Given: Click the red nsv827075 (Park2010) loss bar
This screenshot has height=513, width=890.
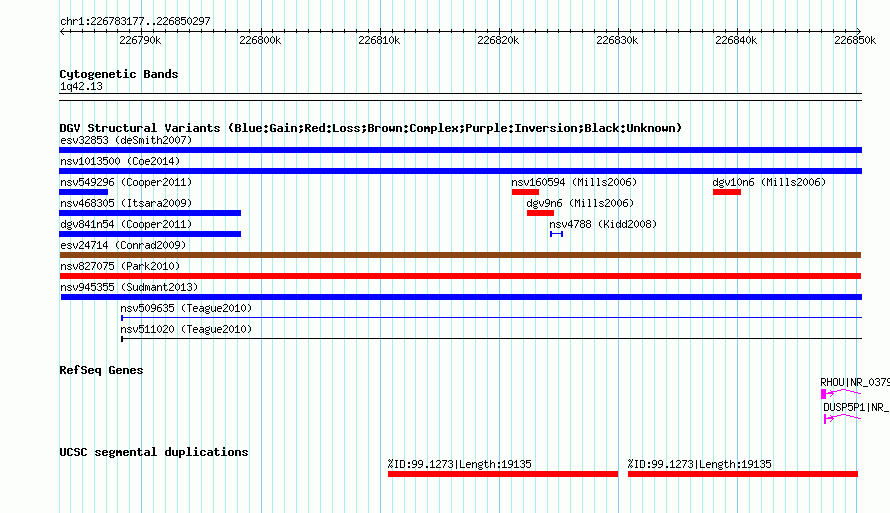Looking at the screenshot, I should point(460,276).
